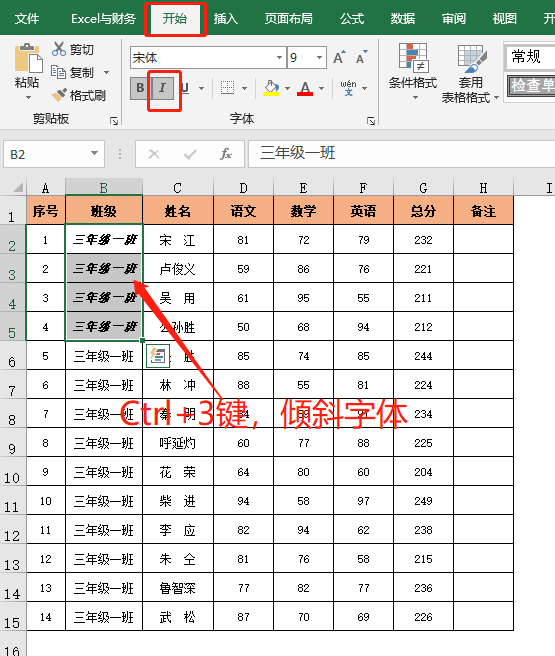Expand the fill color dropdown arrow
The image size is (555, 656).
tap(287, 88)
